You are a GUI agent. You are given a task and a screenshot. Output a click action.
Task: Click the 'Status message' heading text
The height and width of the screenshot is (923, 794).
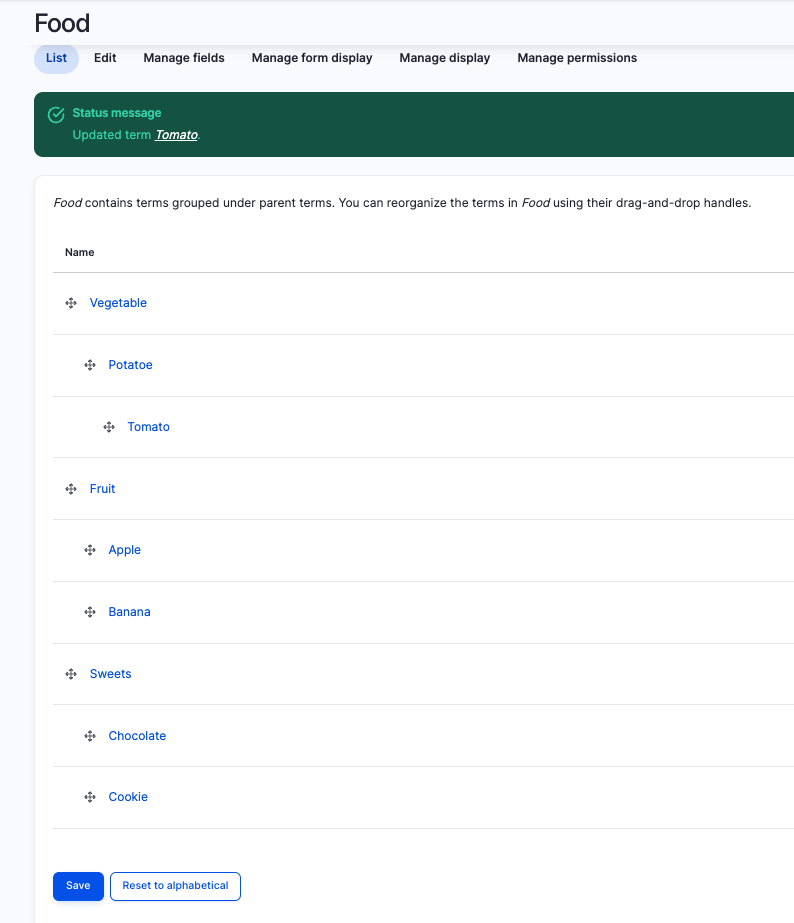(x=117, y=112)
